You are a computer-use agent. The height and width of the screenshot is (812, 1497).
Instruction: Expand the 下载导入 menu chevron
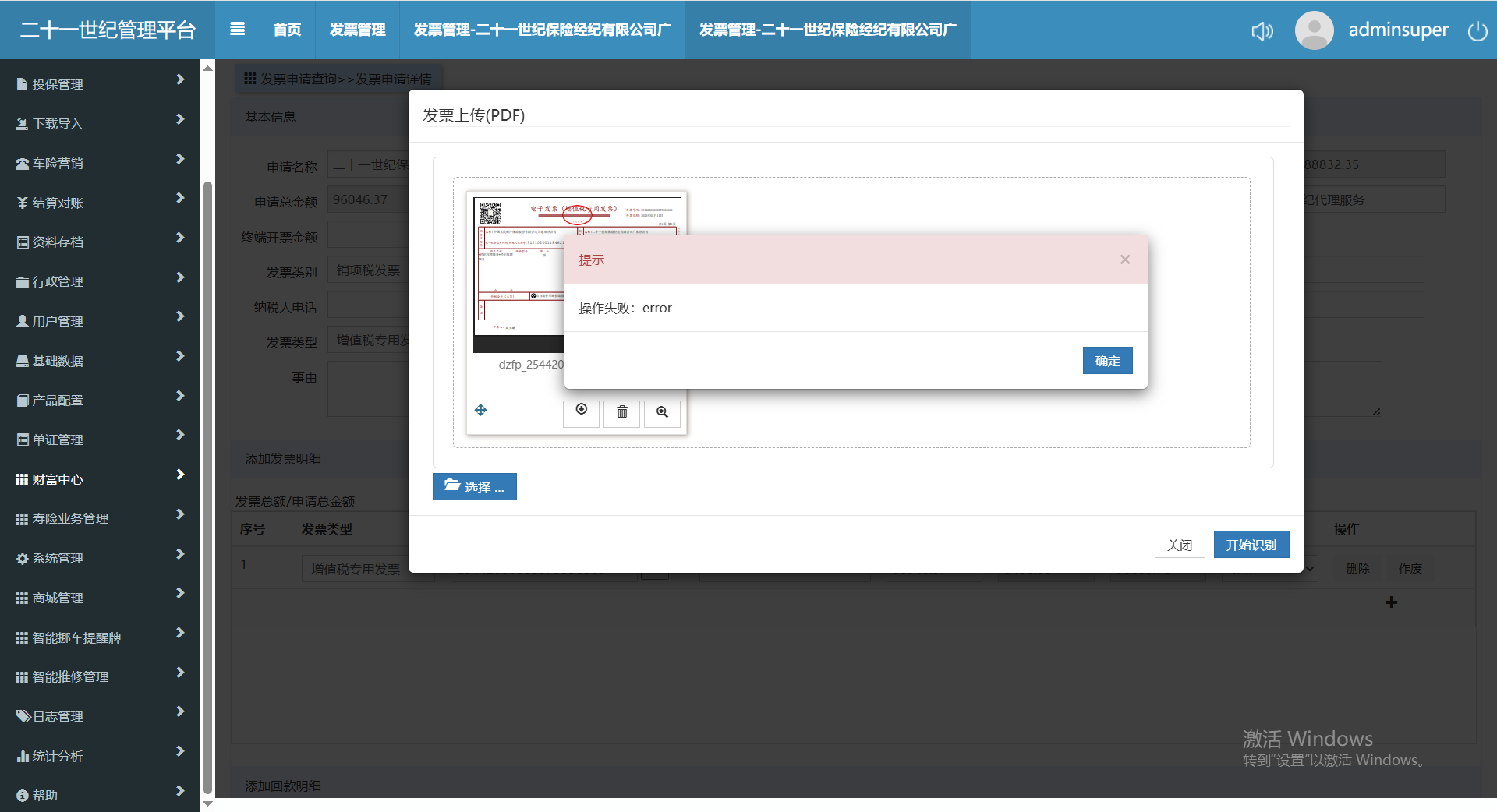(x=180, y=119)
